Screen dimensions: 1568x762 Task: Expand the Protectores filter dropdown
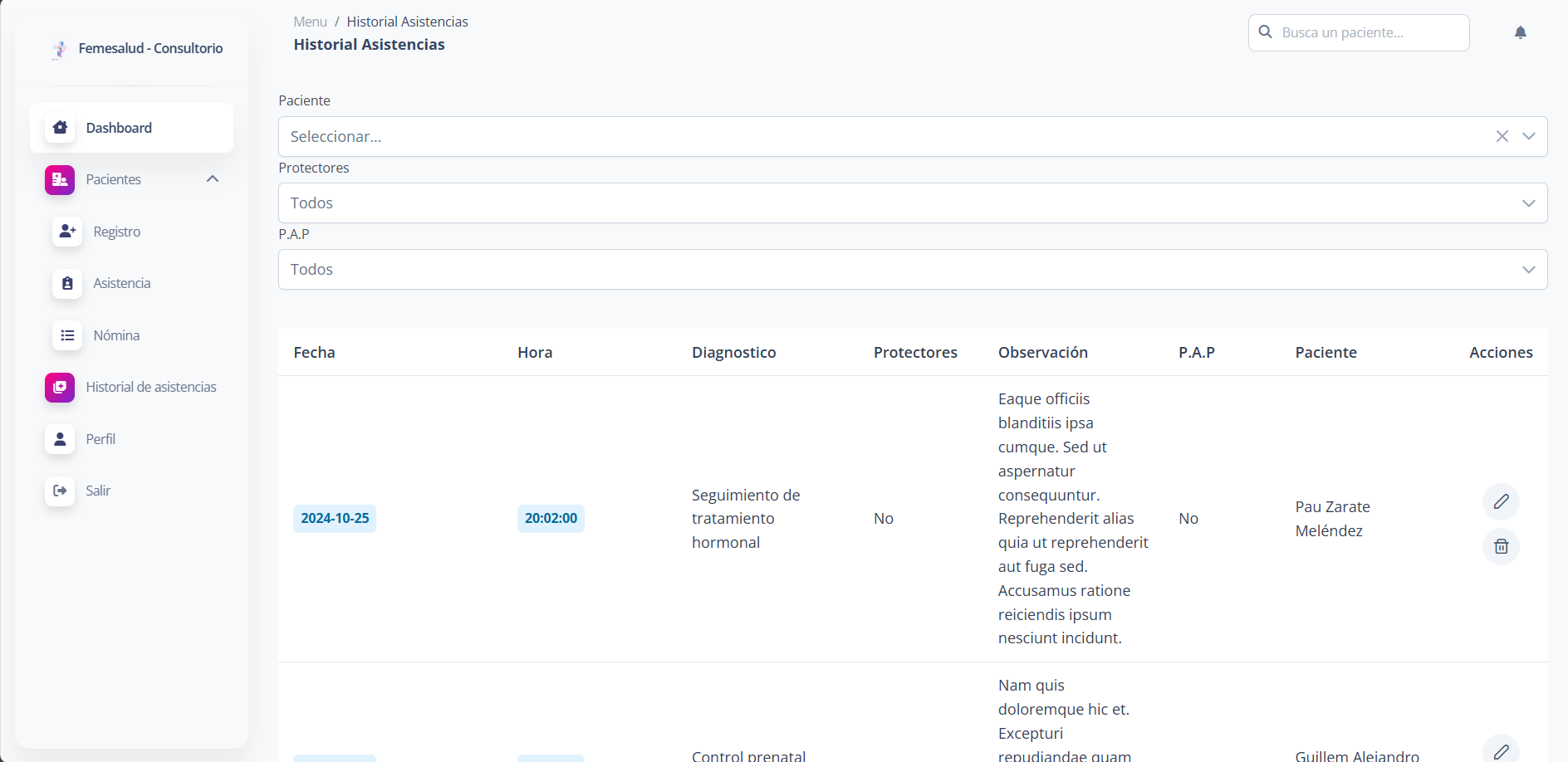click(x=1528, y=203)
